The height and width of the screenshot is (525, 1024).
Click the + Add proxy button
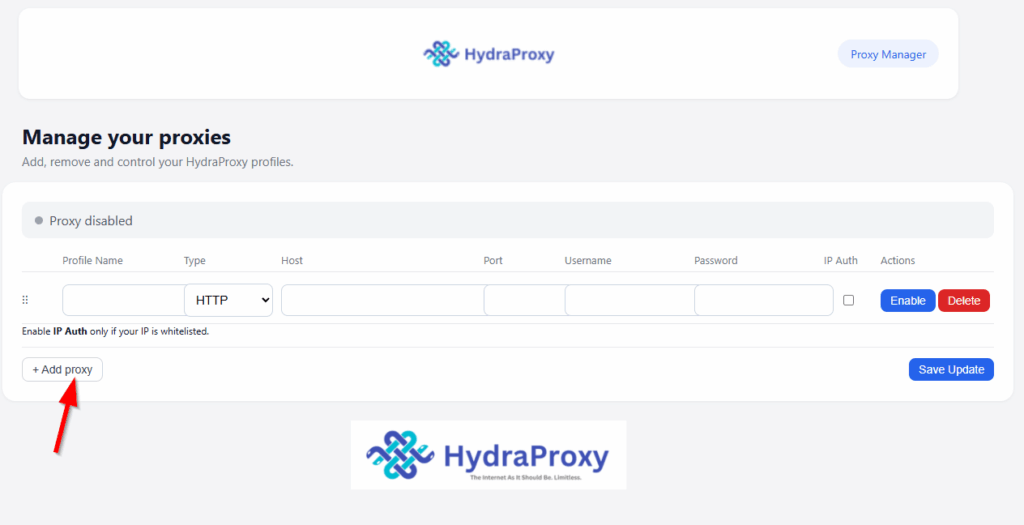[x=62, y=370]
